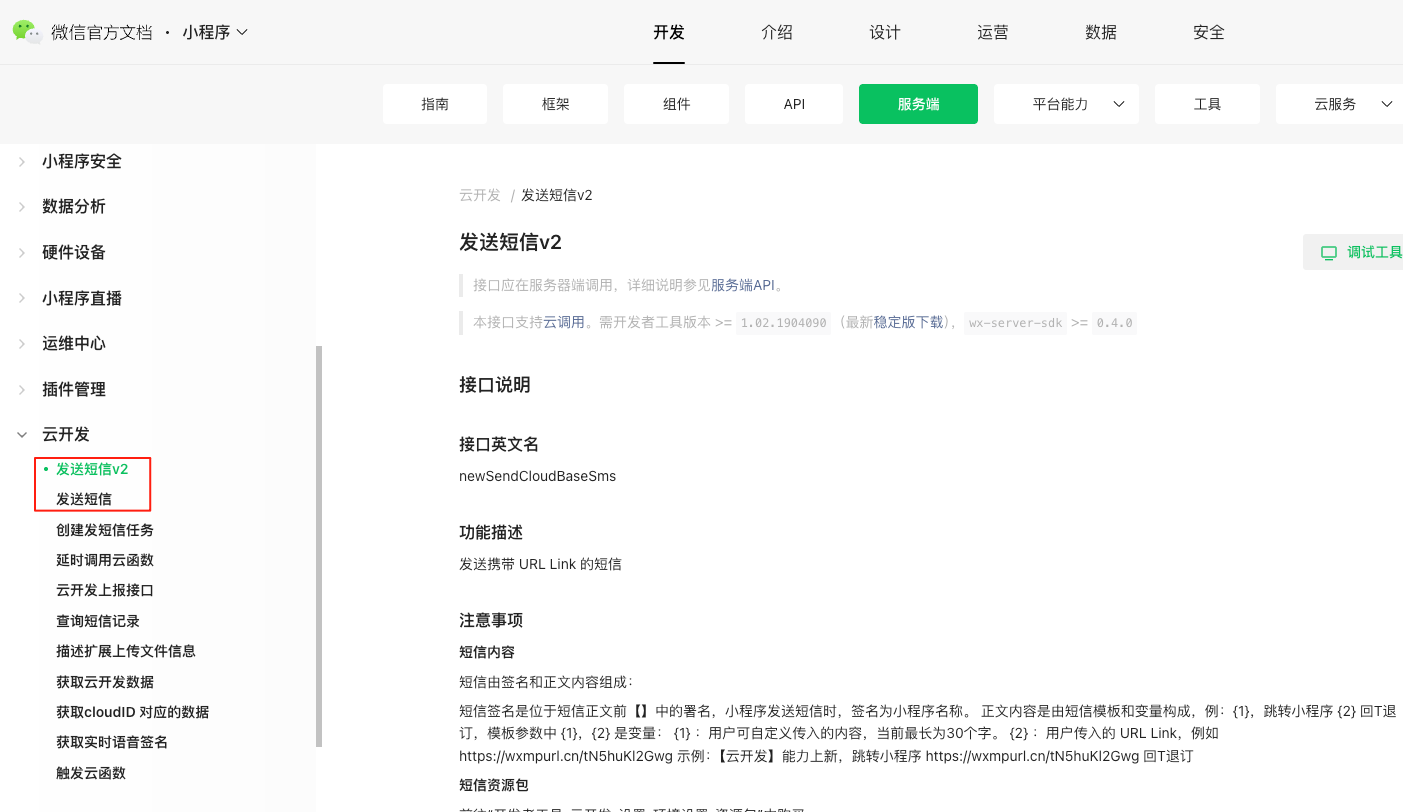This screenshot has height=812, width=1403.
Task: Open the 延时调用云函数 sidebar page
Action: click(x=105, y=560)
